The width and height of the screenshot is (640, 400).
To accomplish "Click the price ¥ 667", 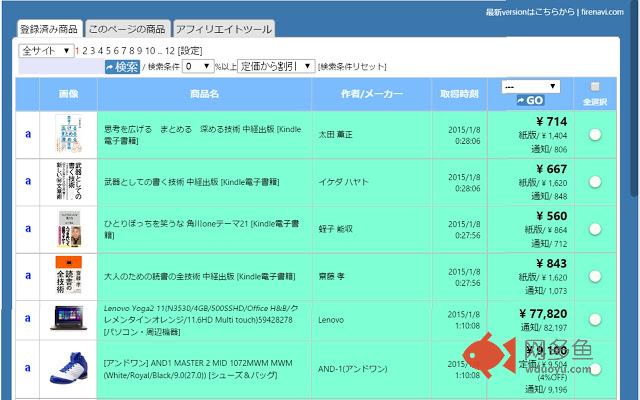I will tap(551, 169).
